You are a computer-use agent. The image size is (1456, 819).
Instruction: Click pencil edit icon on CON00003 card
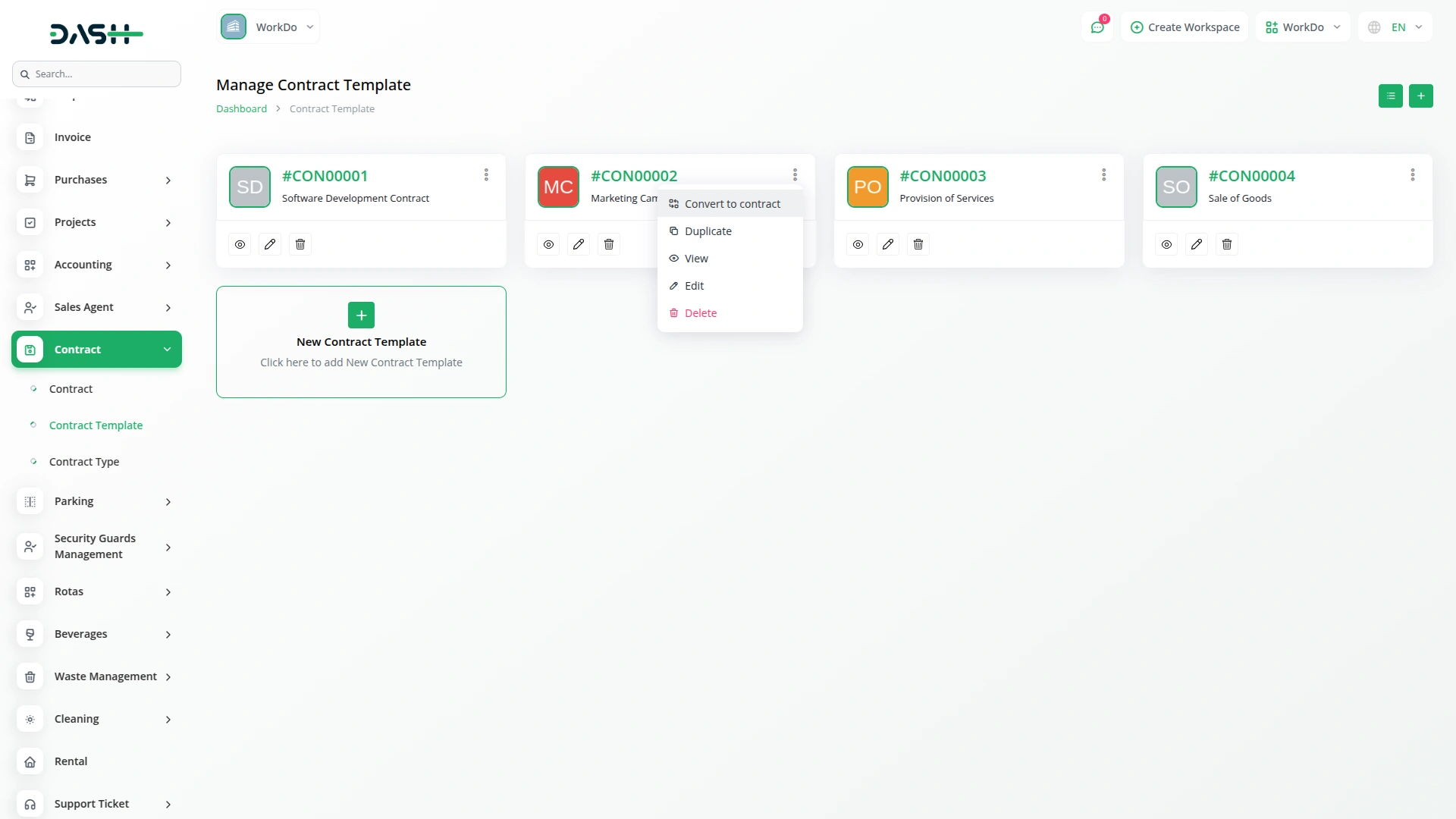pyautogui.click(x=888, y=244)
